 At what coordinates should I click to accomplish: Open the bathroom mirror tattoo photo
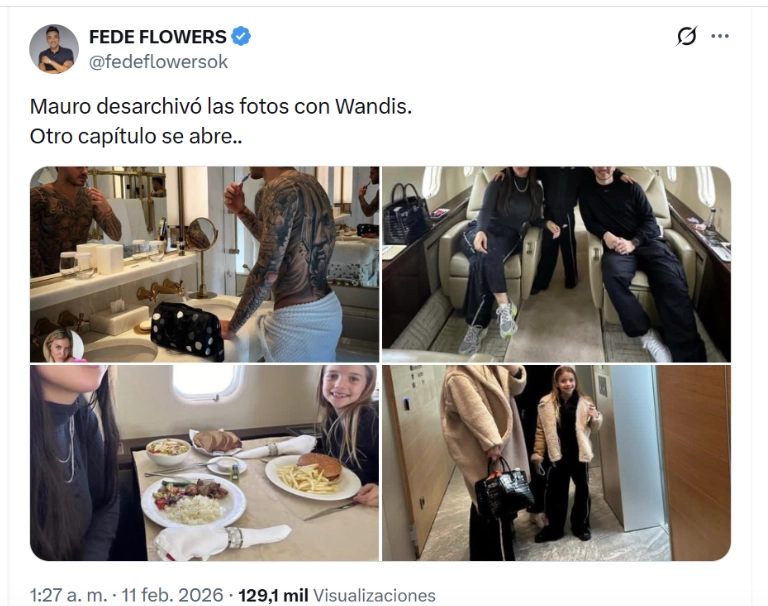coord(204,264)
